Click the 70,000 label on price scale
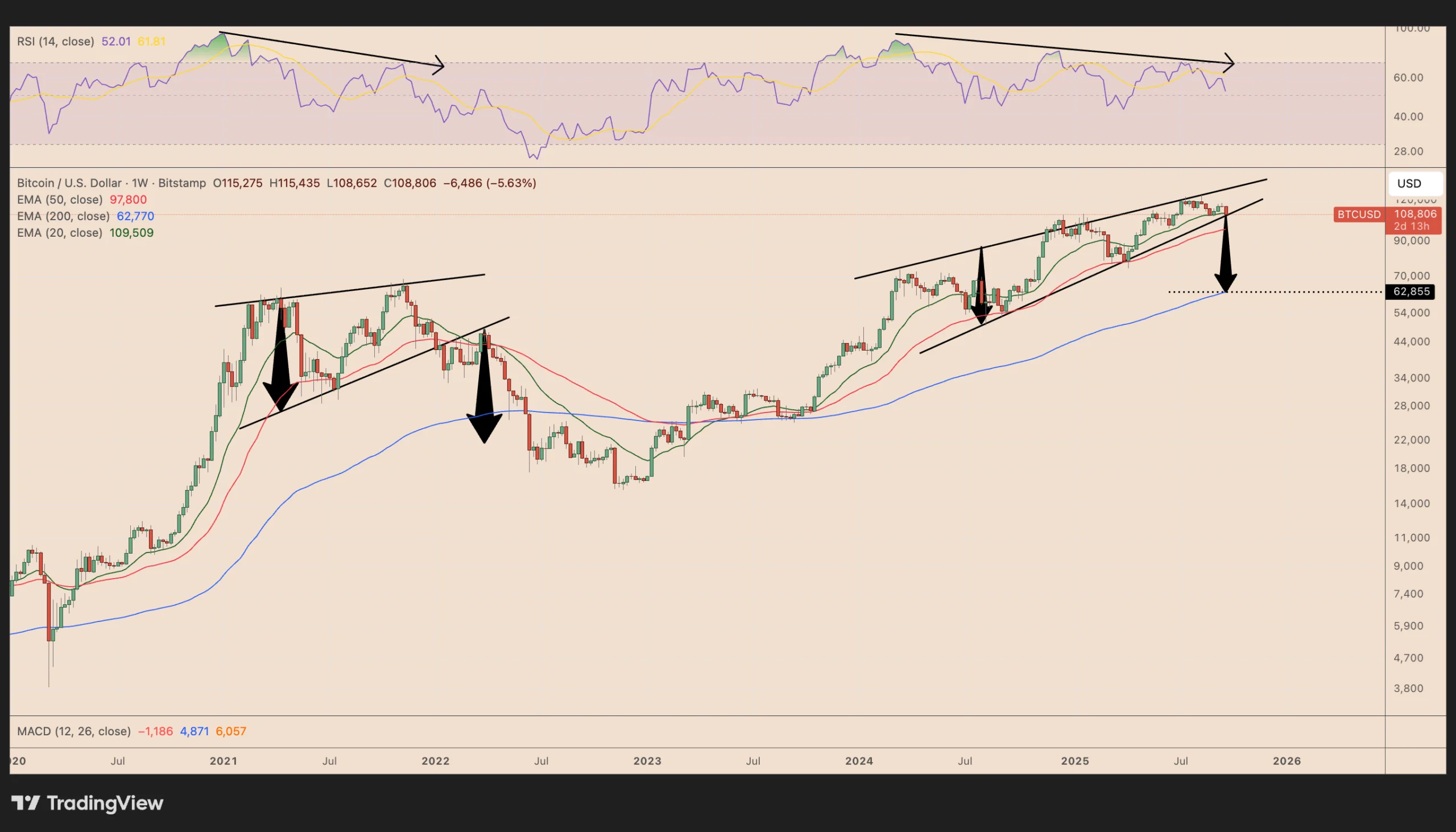1456x832 pixels. coord(1412,276)
